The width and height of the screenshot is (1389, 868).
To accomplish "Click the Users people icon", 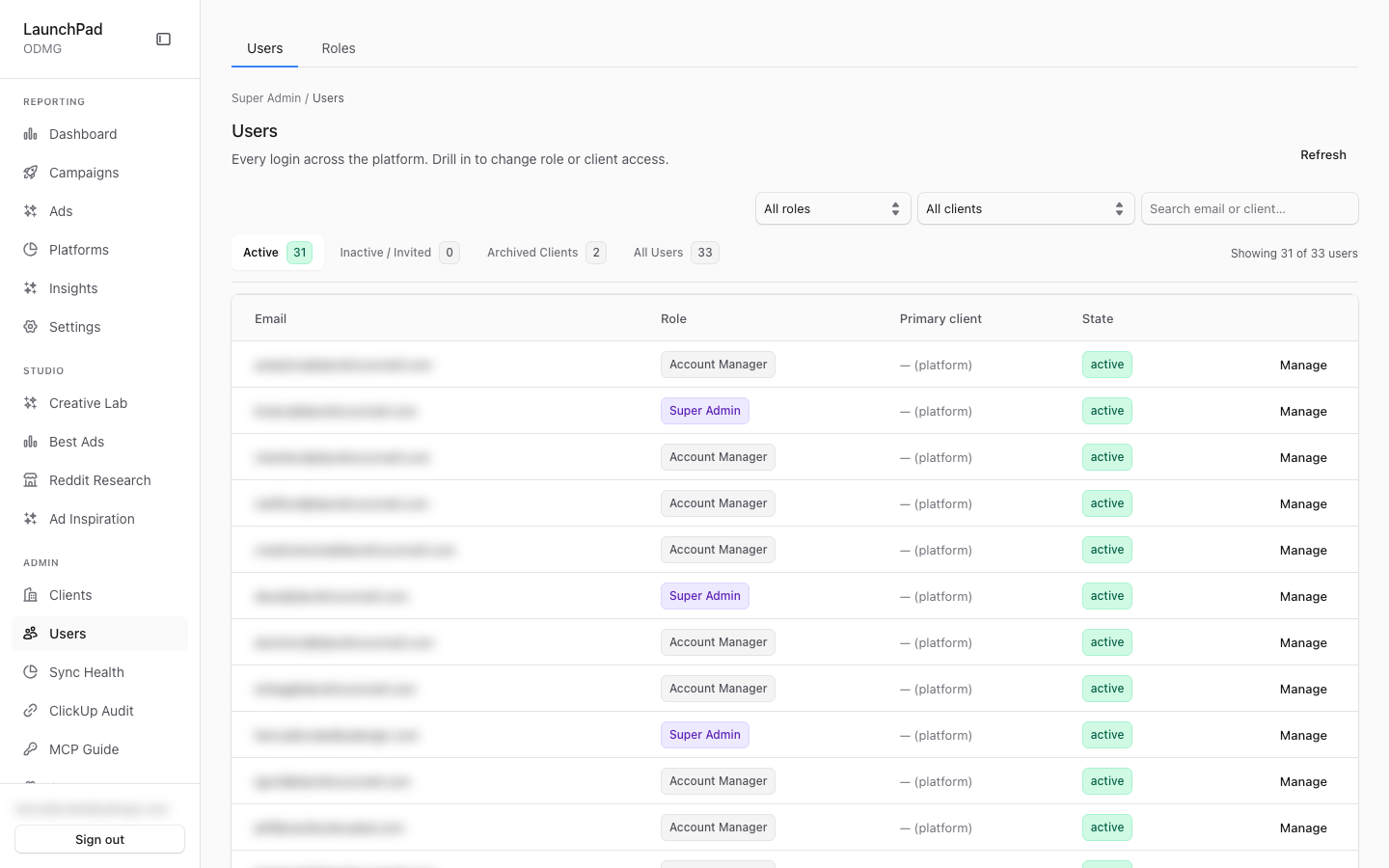I will tap(31, 634).
